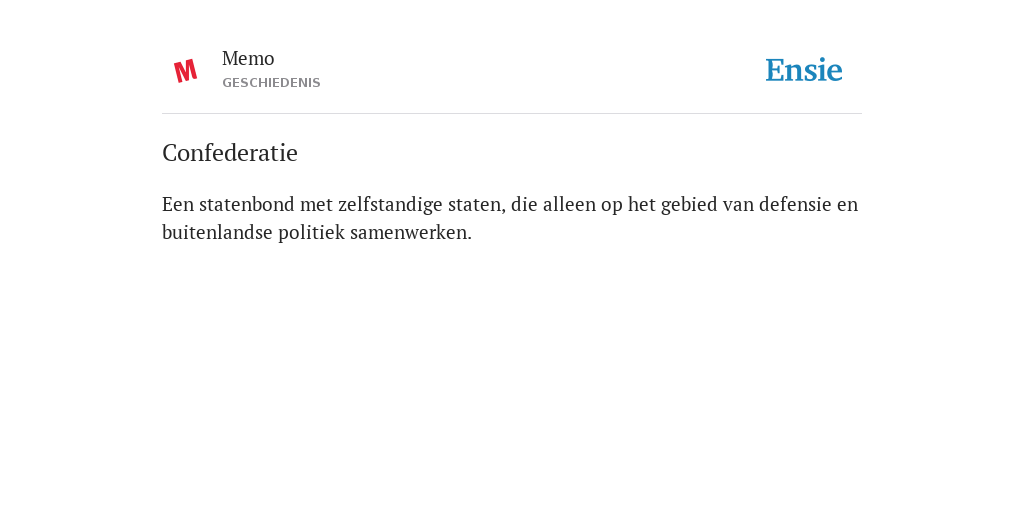This screenshot has width=1024, height=512.
Task: Click the opening word Een of the definition
Action: point(178,204)
